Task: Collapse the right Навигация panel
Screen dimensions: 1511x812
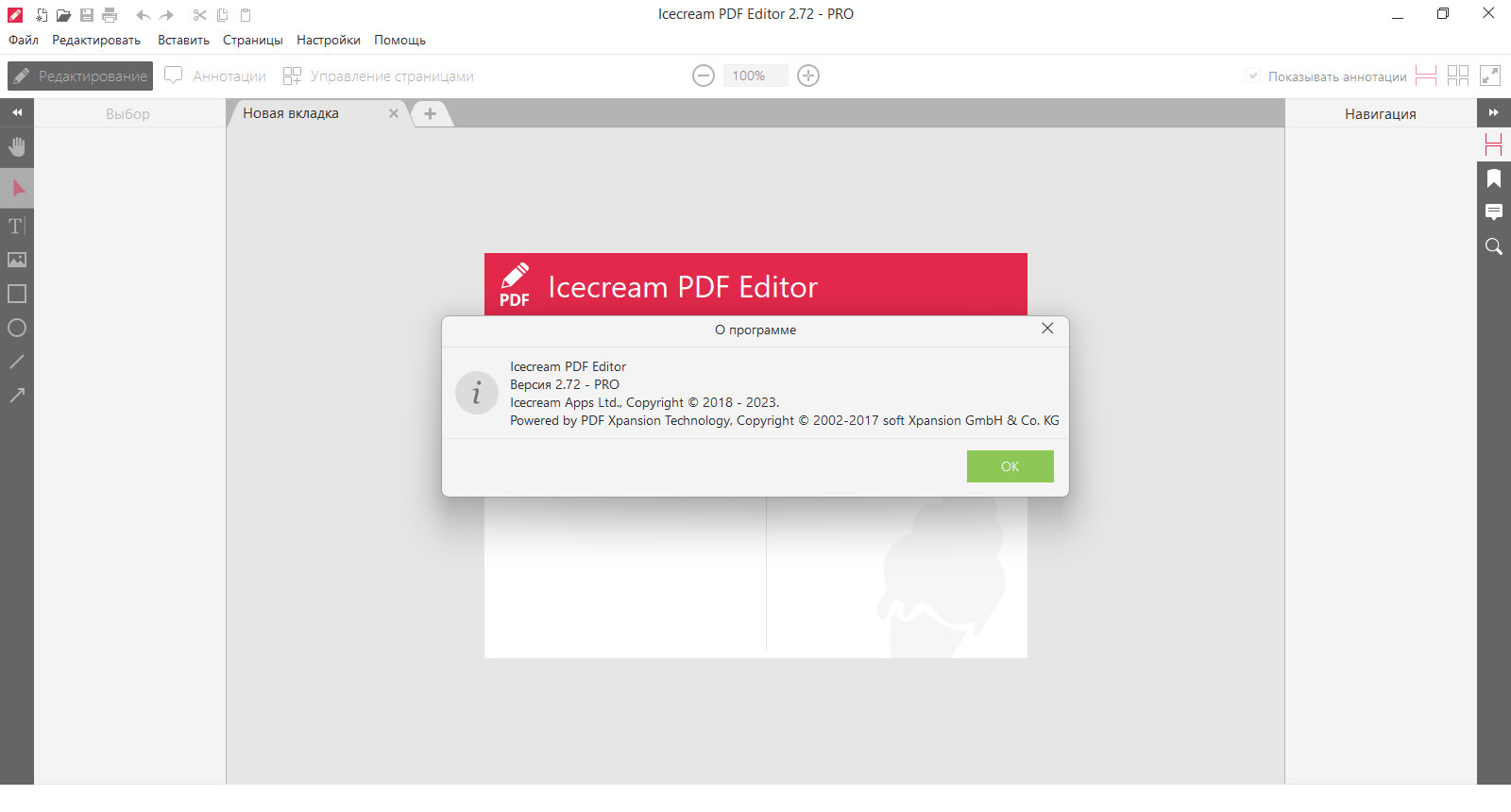Action: click(x=1494, y=112)
